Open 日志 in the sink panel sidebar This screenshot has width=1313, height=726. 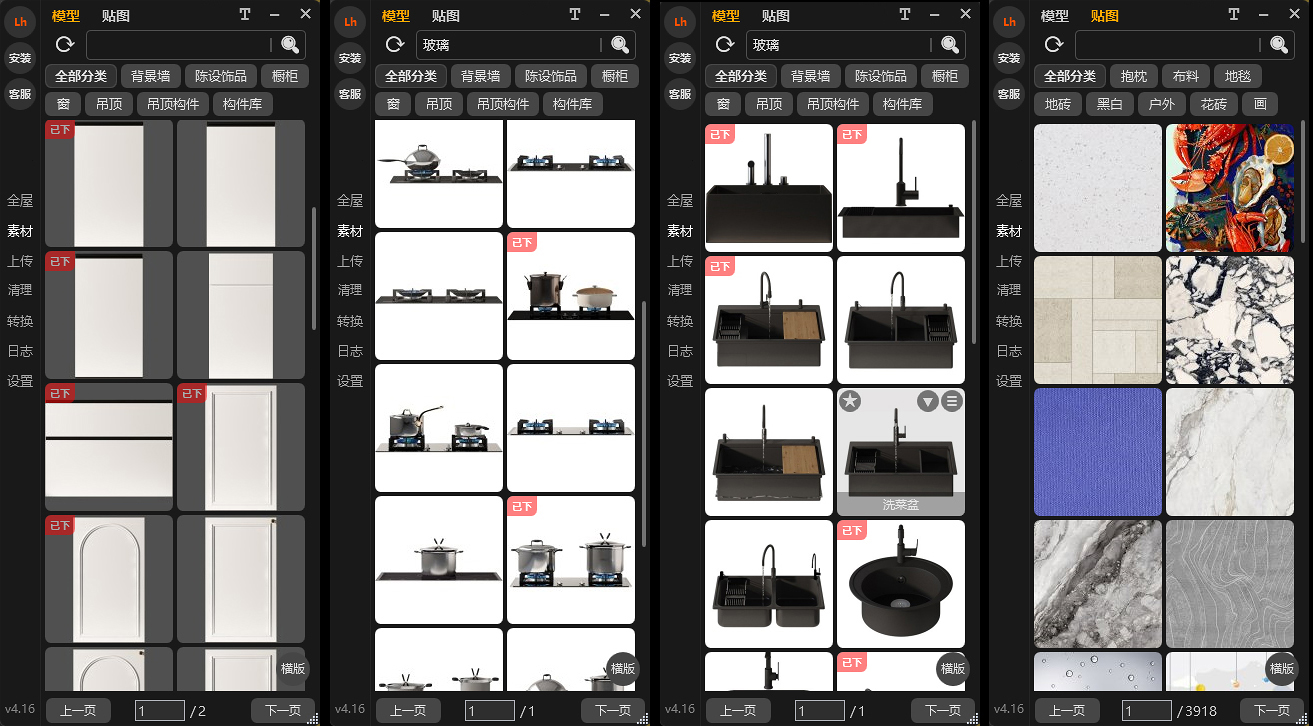(680, 351)
